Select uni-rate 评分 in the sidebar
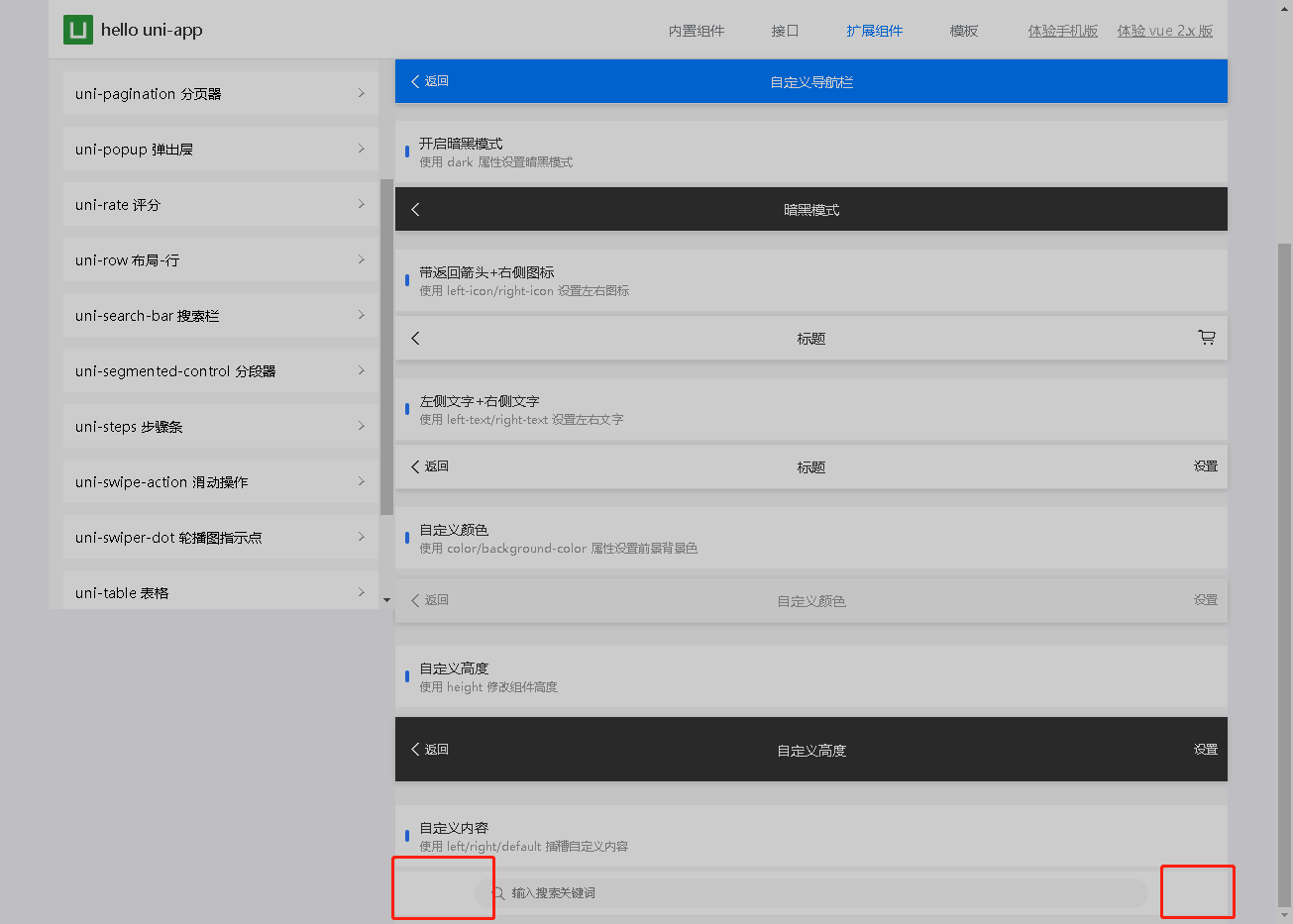The width and height of the screenshot is (1293, 924). pos(220,204)
